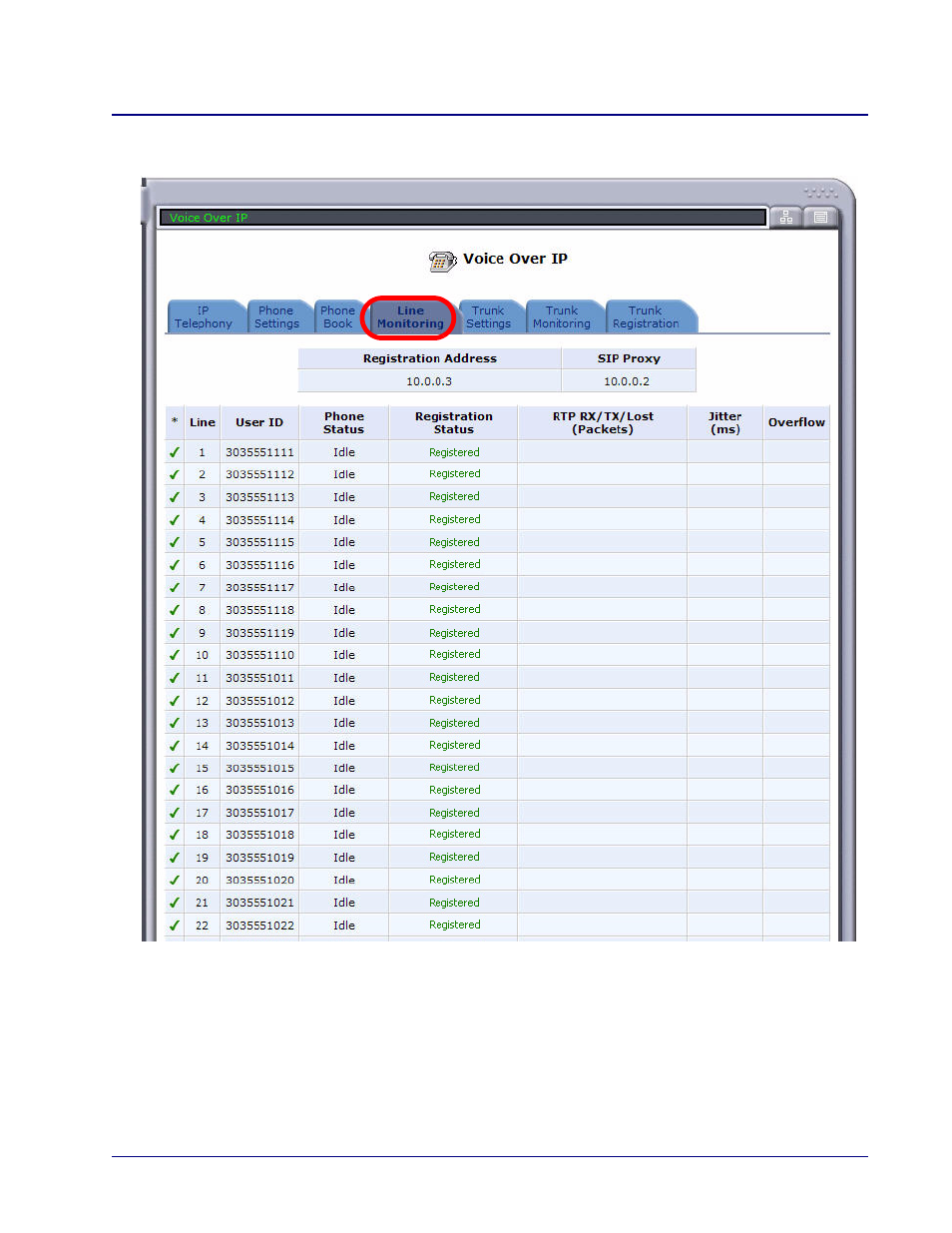
Task: Click the RTP RX/TX/Lost column header
Action: 603,422
